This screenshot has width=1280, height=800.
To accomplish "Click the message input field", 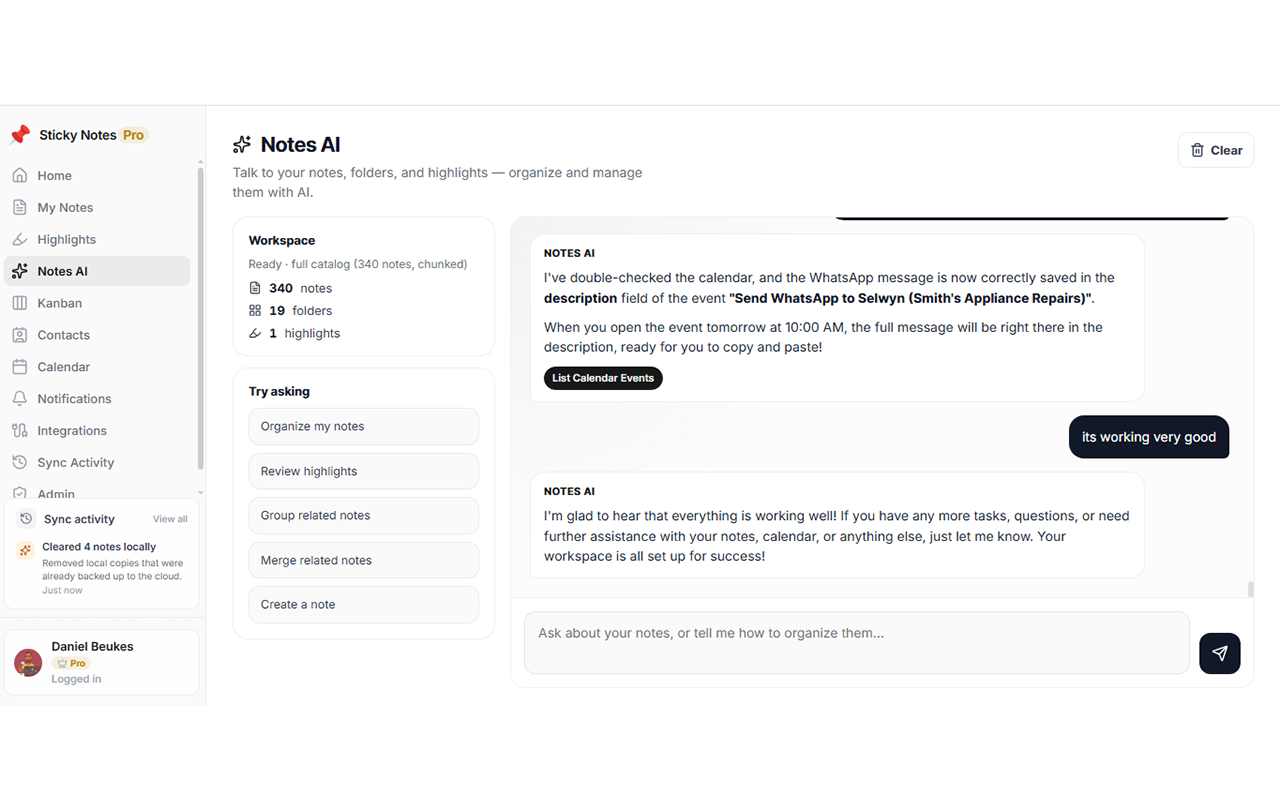I will [x=857, y=643].
